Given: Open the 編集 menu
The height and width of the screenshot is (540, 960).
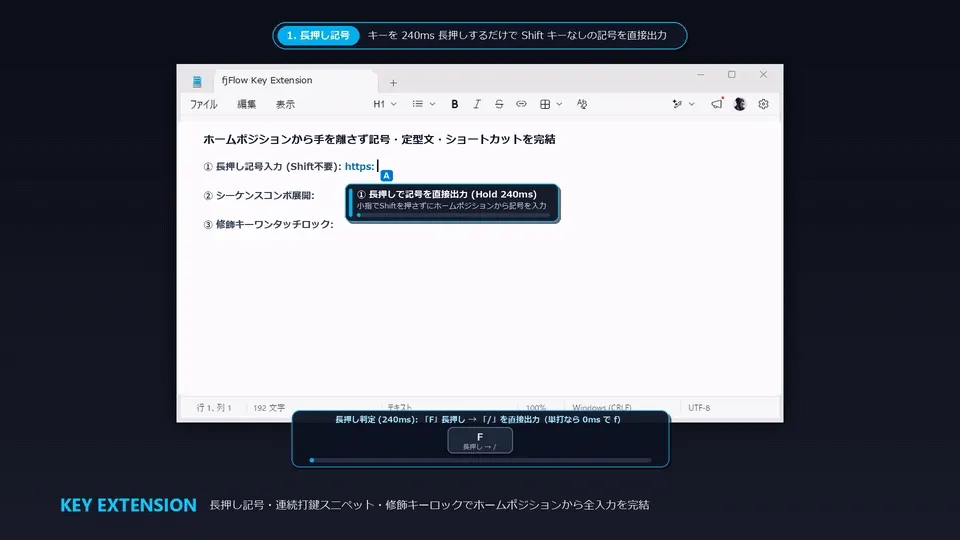Looking at the screenshot, I should 246,104.
